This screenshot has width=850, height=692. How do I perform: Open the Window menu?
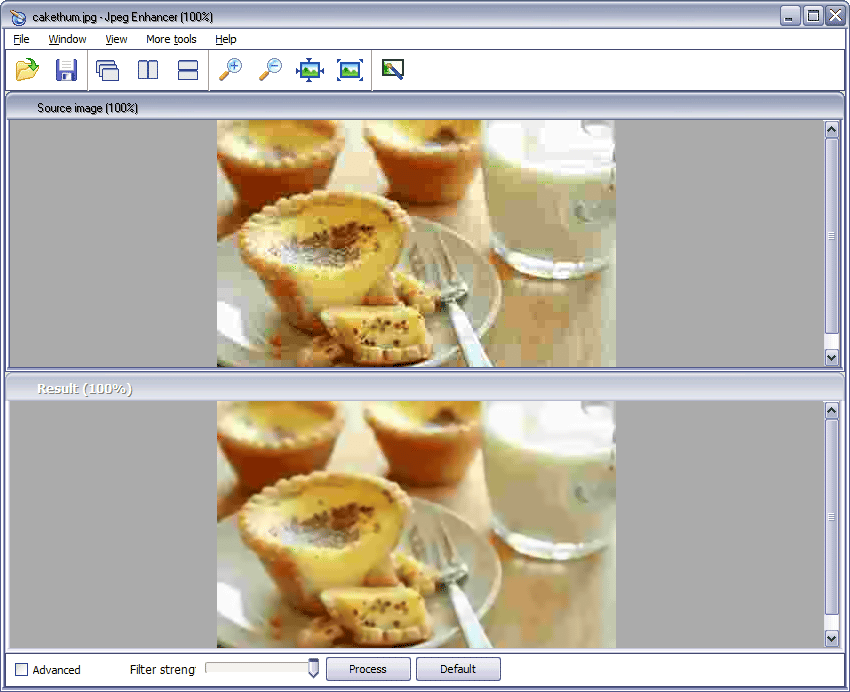(67, 39)
